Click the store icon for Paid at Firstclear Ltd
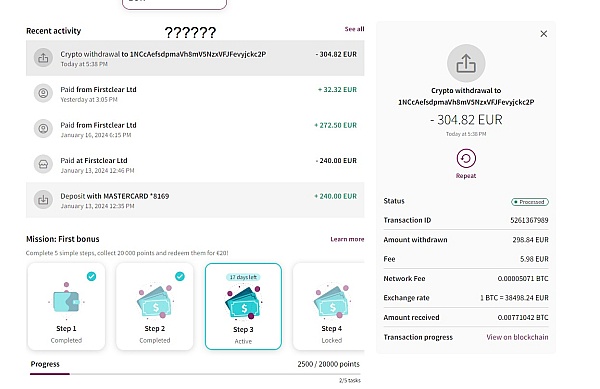600x389 pixels. 43,164
